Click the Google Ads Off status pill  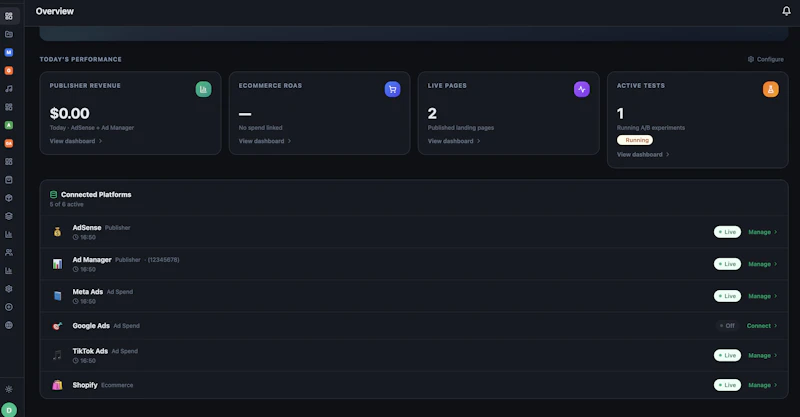pyautogui.click(x=727, y=326)
